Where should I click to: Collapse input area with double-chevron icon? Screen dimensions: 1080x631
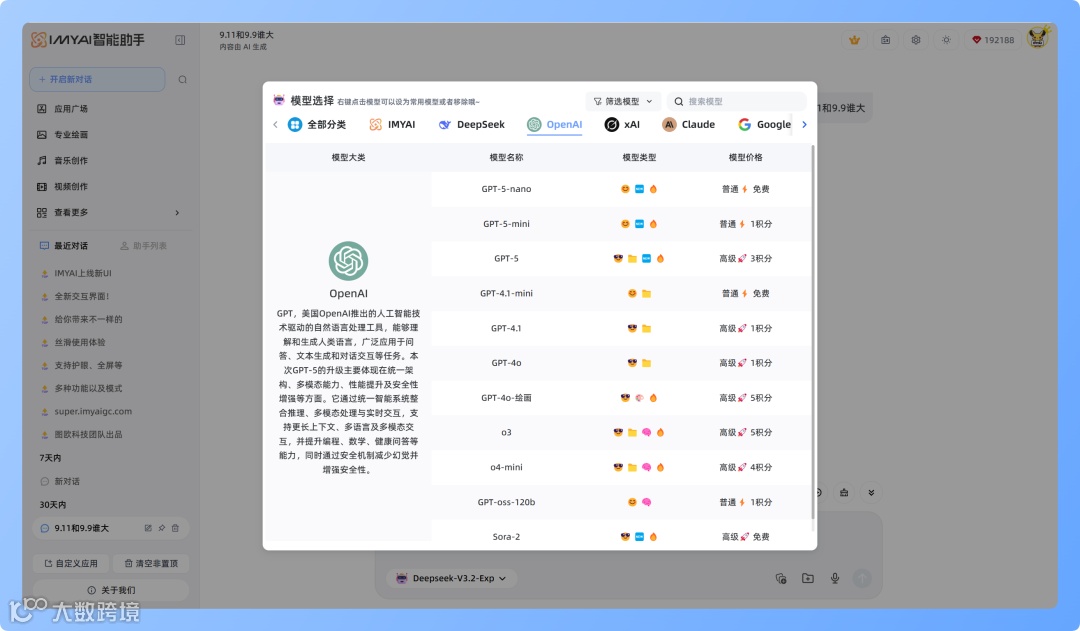pyautogui.click(x=871, y=493)
